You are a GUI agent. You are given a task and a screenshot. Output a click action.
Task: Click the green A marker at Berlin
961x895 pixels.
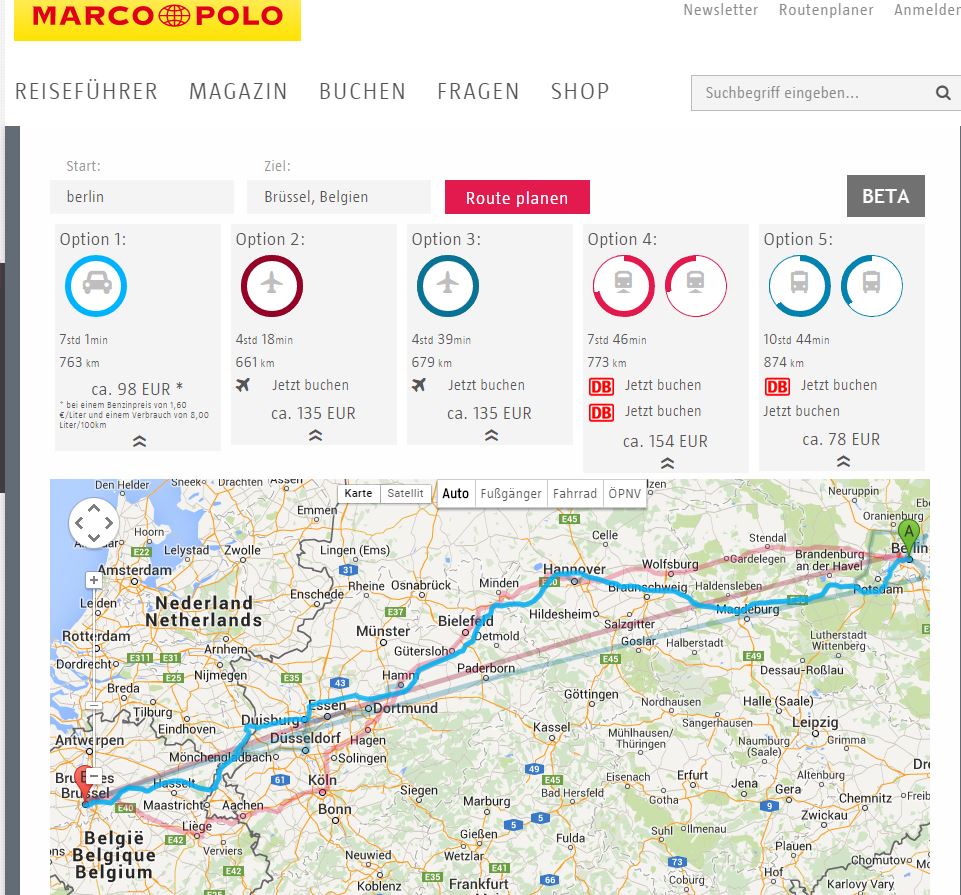pyautogui.click(x=909, y=538)
